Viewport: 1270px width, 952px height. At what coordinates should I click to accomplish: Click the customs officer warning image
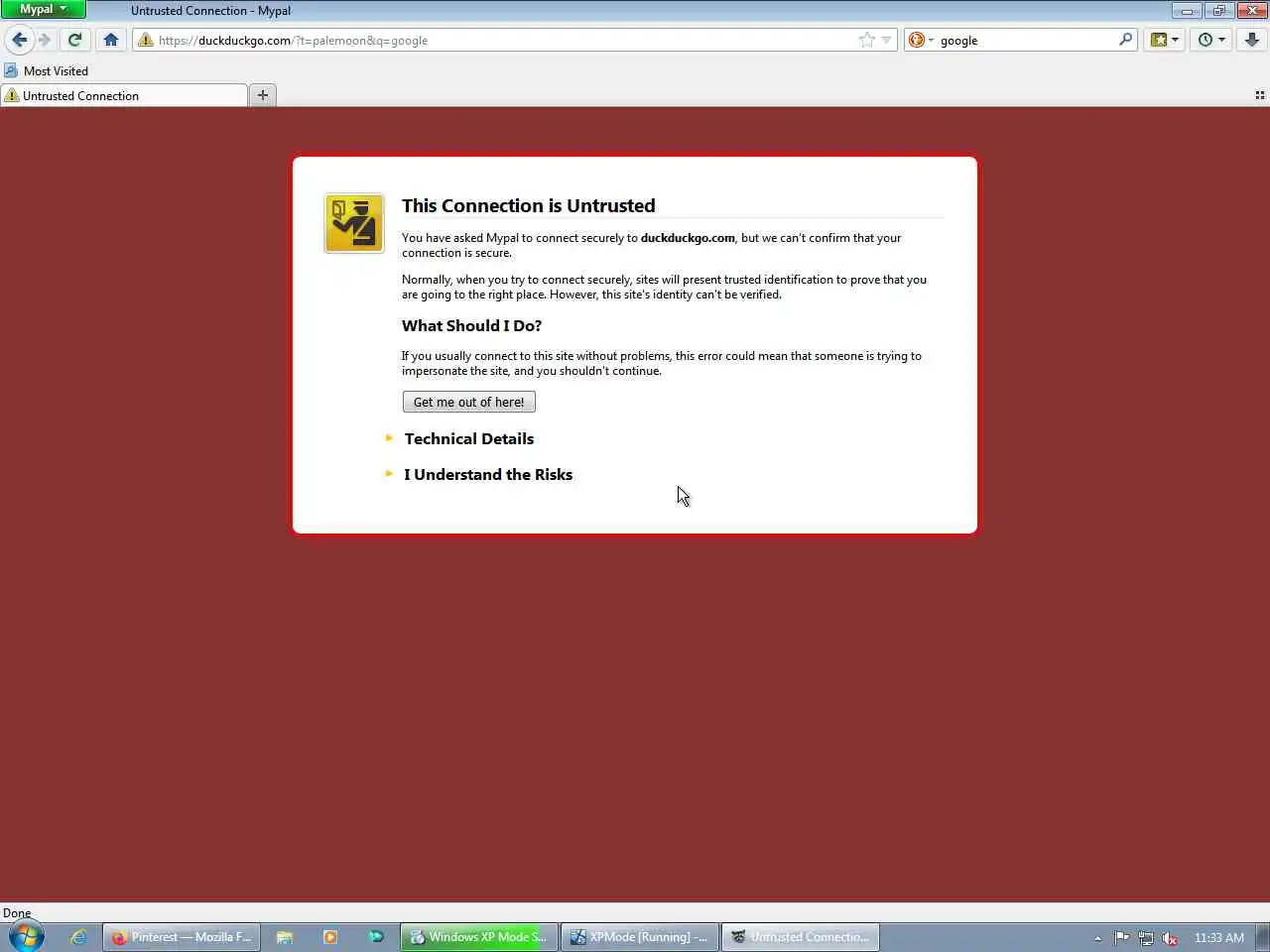[354, 223]
